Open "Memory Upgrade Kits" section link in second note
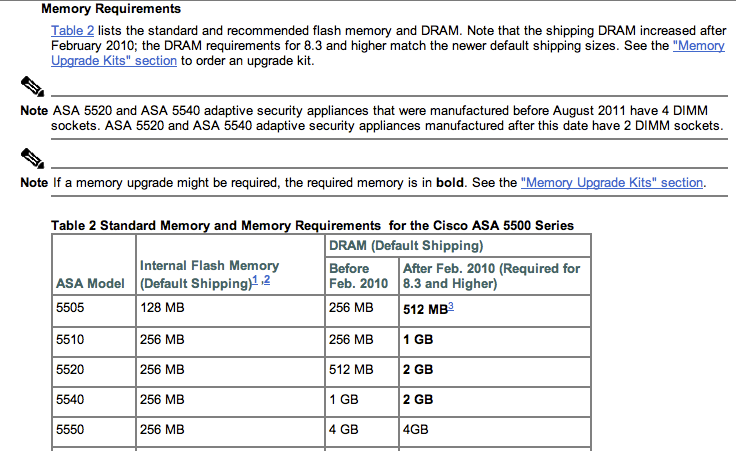The image size is (736, 451). pyautogui.click(x=612, y=183)
